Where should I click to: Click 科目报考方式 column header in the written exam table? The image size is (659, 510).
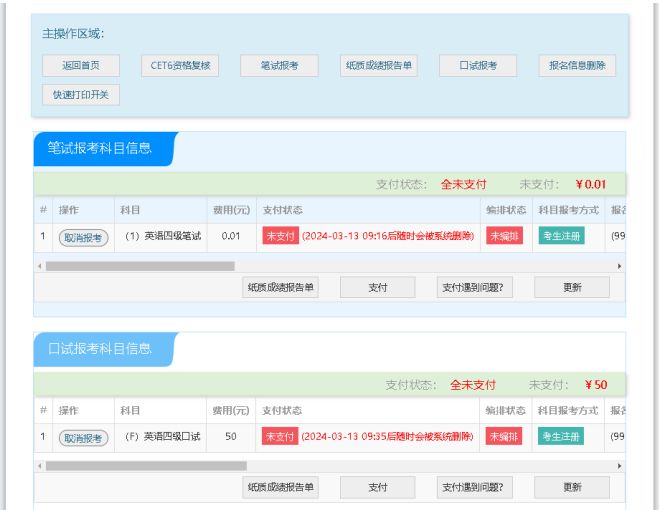[568, 210]
